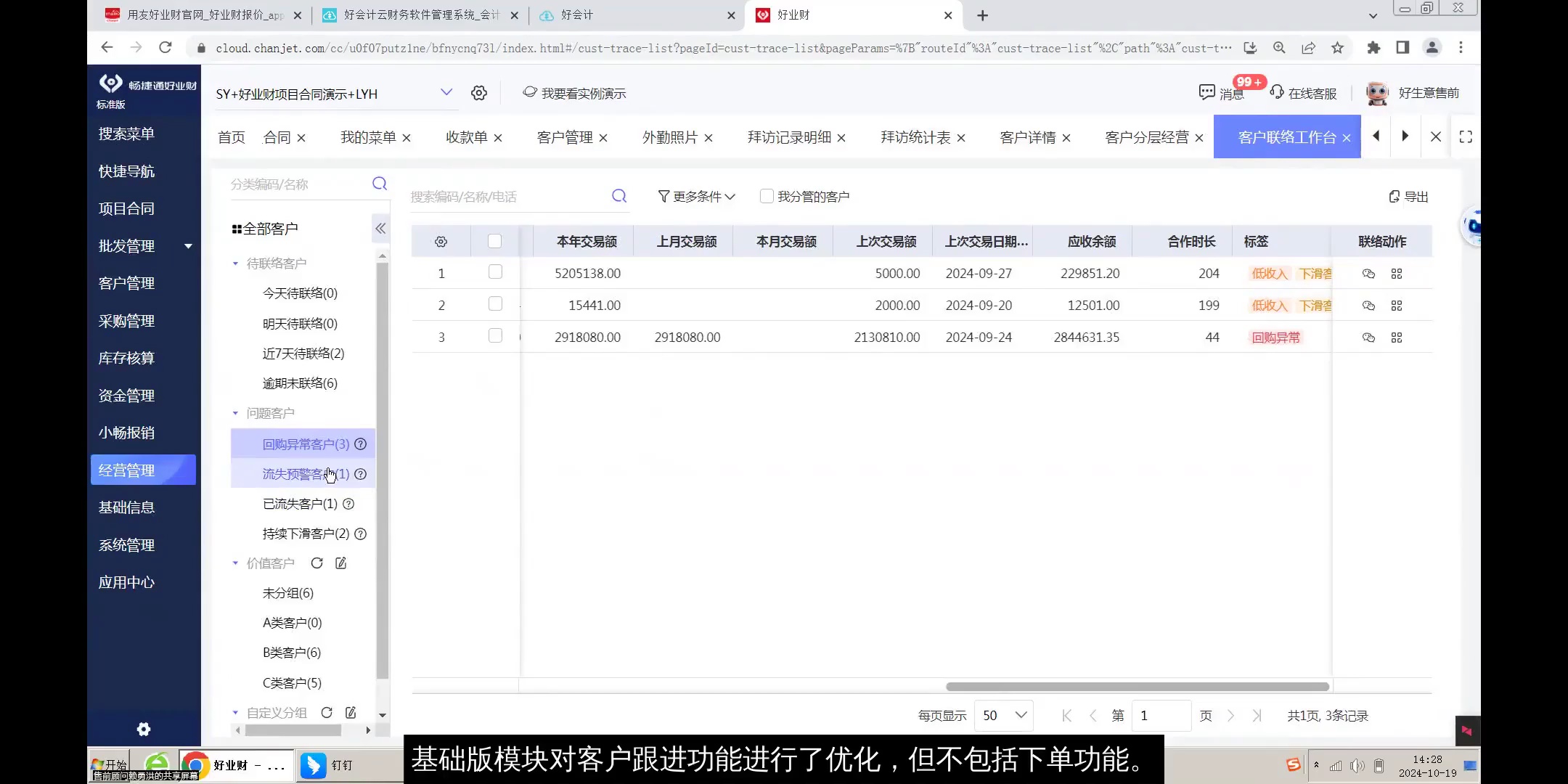Screen dimensions: 1568x784
Task: Click refresh icon beside 价值客户
Action: point(317,563)
